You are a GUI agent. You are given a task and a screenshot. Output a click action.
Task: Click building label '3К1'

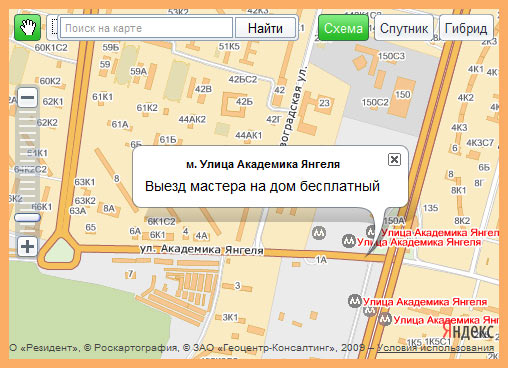[x=230, y=317]
